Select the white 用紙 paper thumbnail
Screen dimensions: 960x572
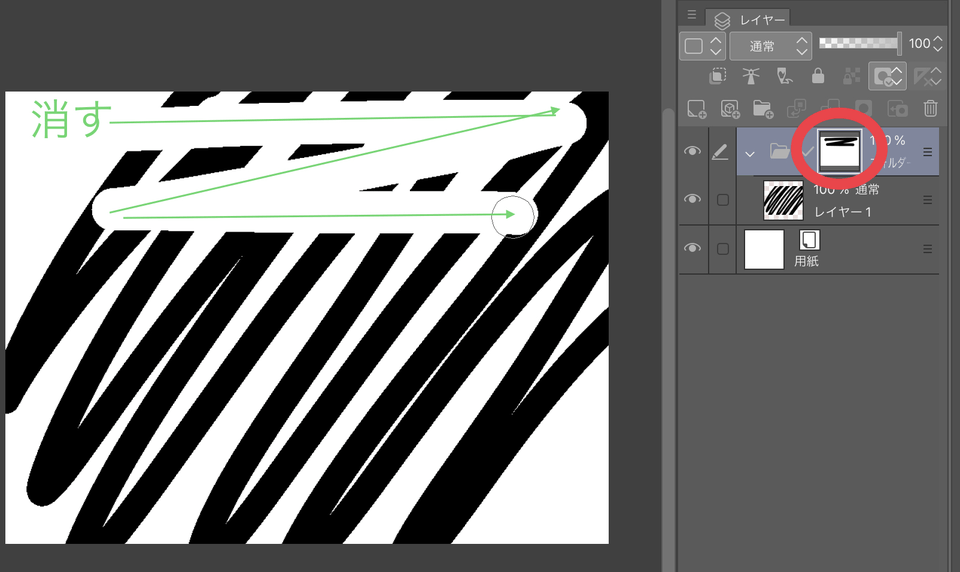[x=764, y=249]
